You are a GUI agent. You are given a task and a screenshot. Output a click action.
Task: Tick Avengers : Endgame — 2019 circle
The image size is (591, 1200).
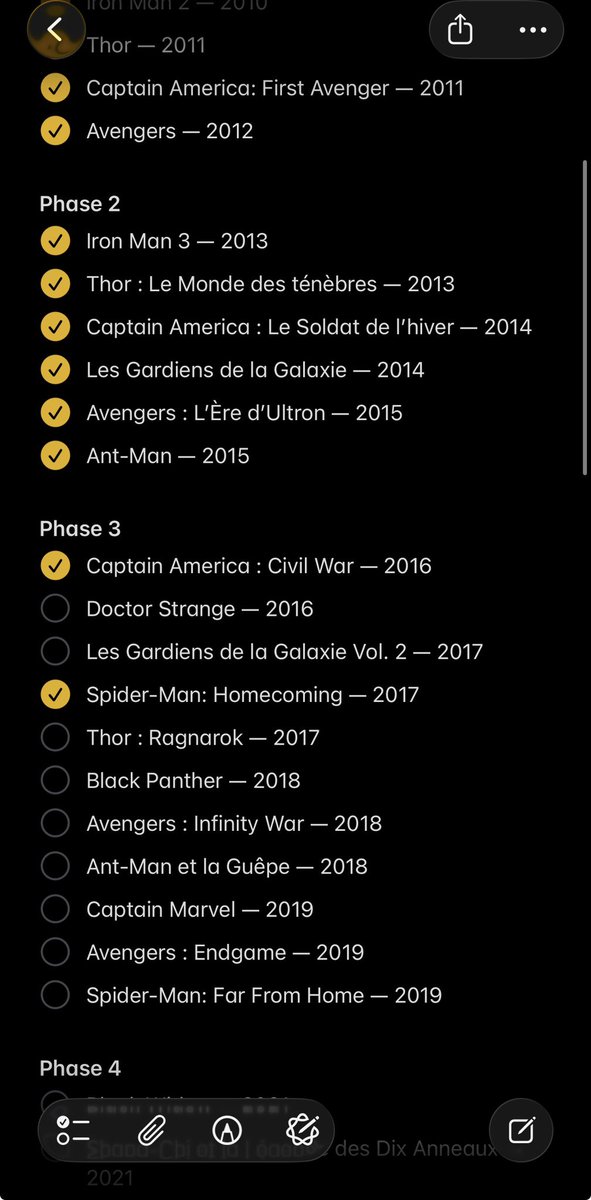coord(55,952)
